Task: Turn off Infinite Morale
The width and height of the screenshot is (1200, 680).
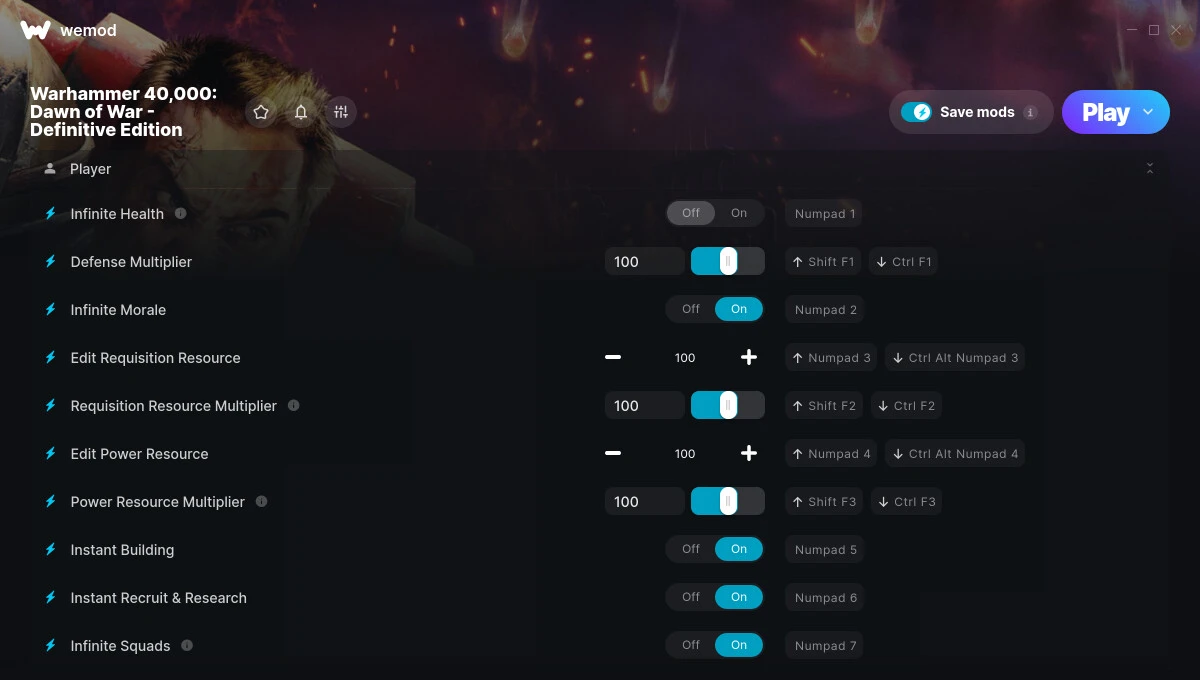Action: pos(691,309)
